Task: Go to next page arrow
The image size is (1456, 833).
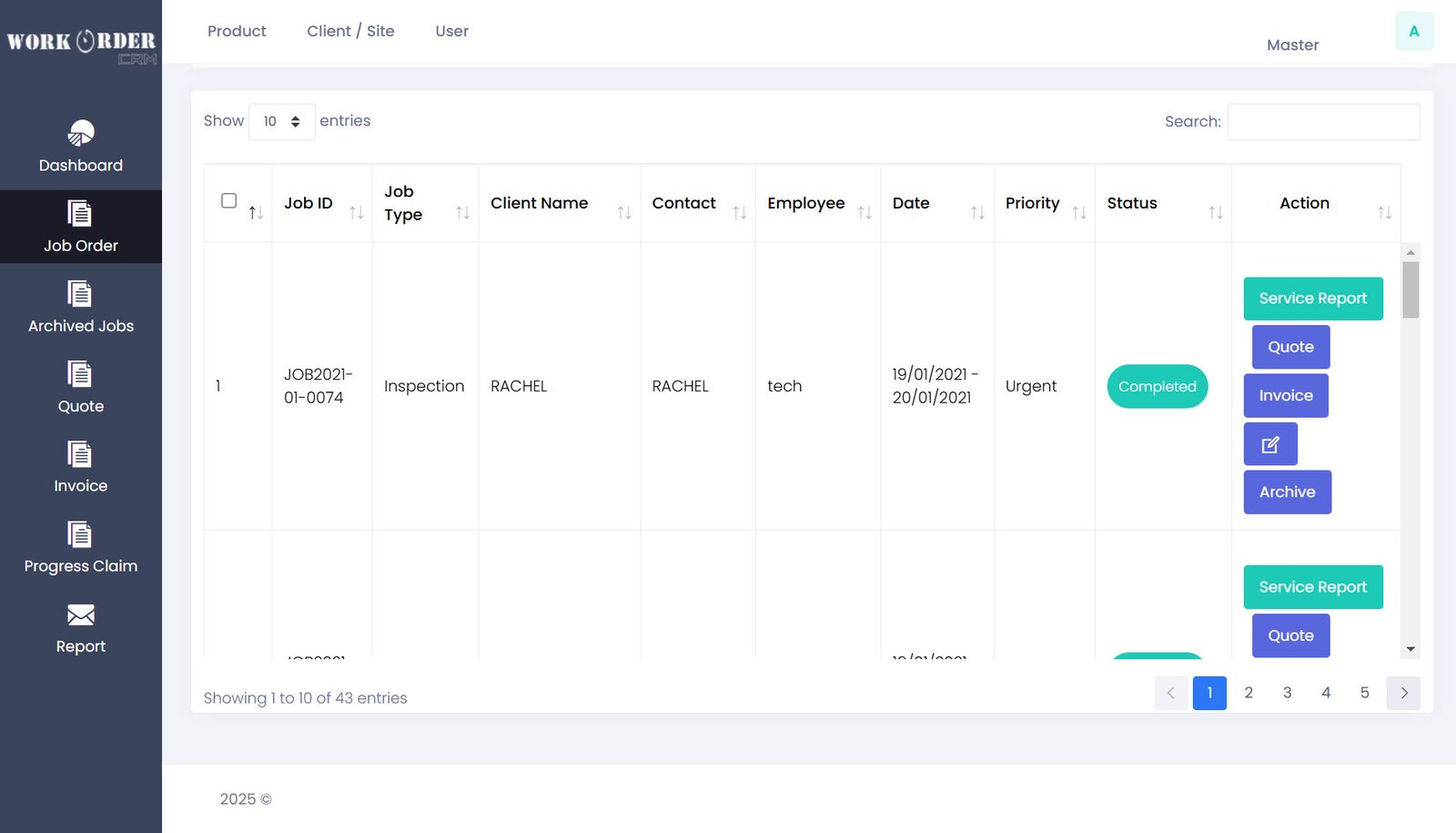Action: (1404, 693)
